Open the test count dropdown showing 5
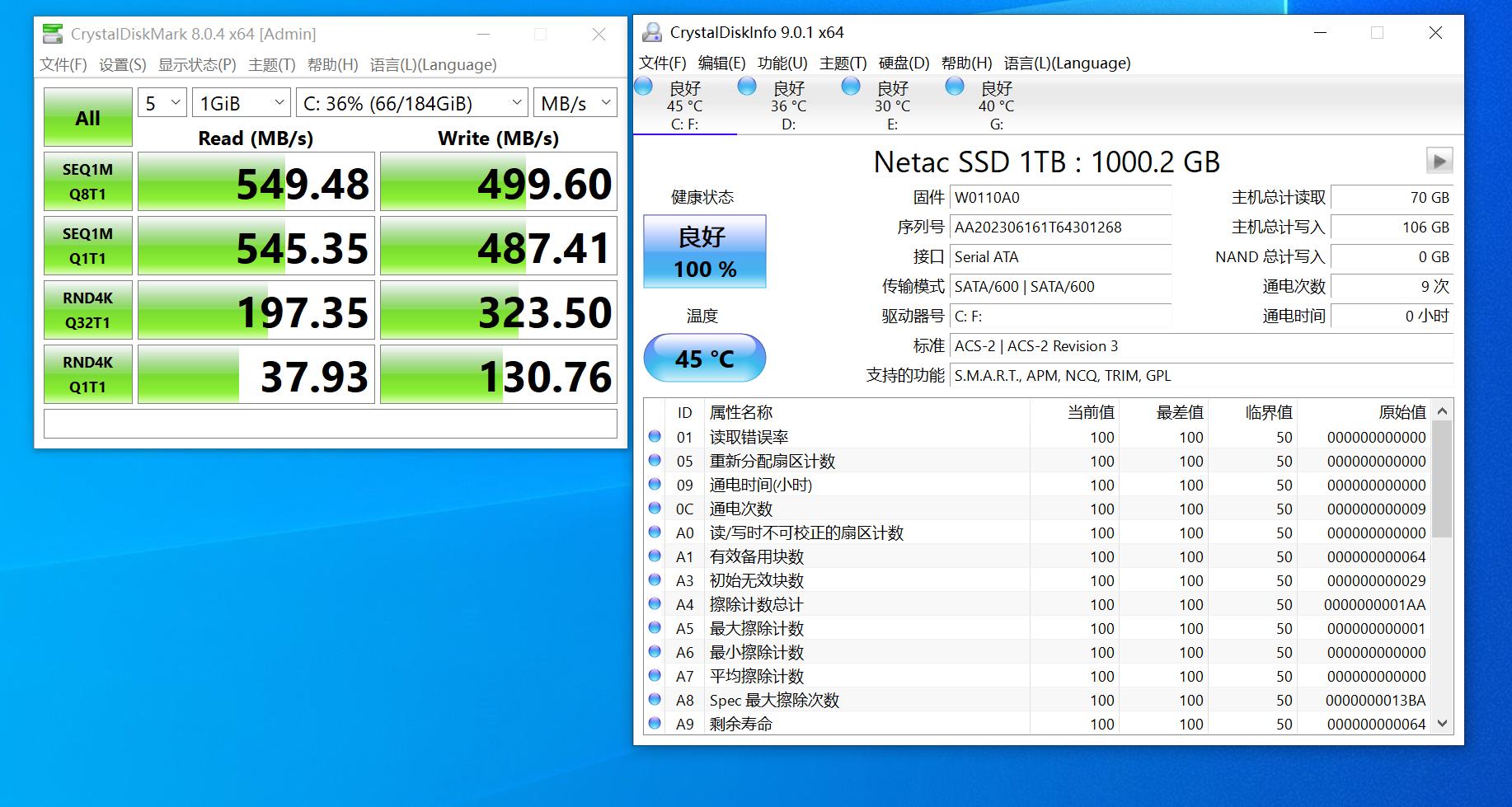The height and width of the screenshot is (807, 1512). [162, 102]
